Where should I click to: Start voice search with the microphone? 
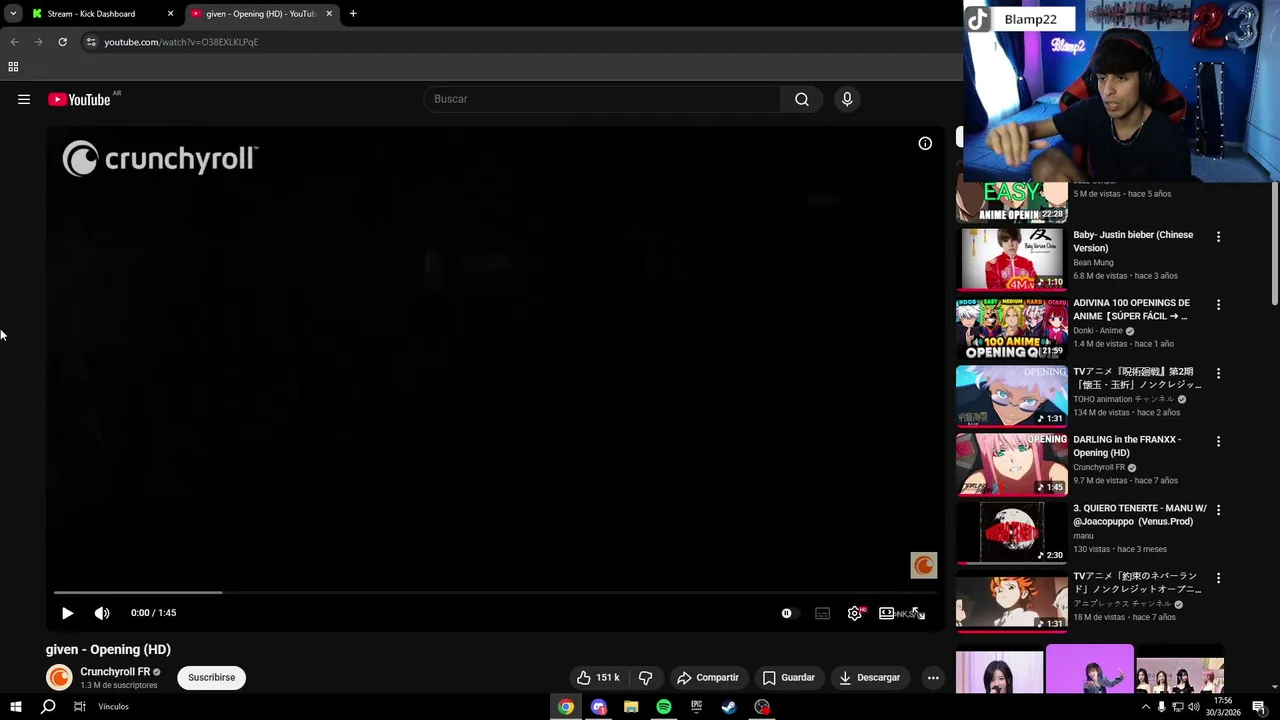coord(847,99)
